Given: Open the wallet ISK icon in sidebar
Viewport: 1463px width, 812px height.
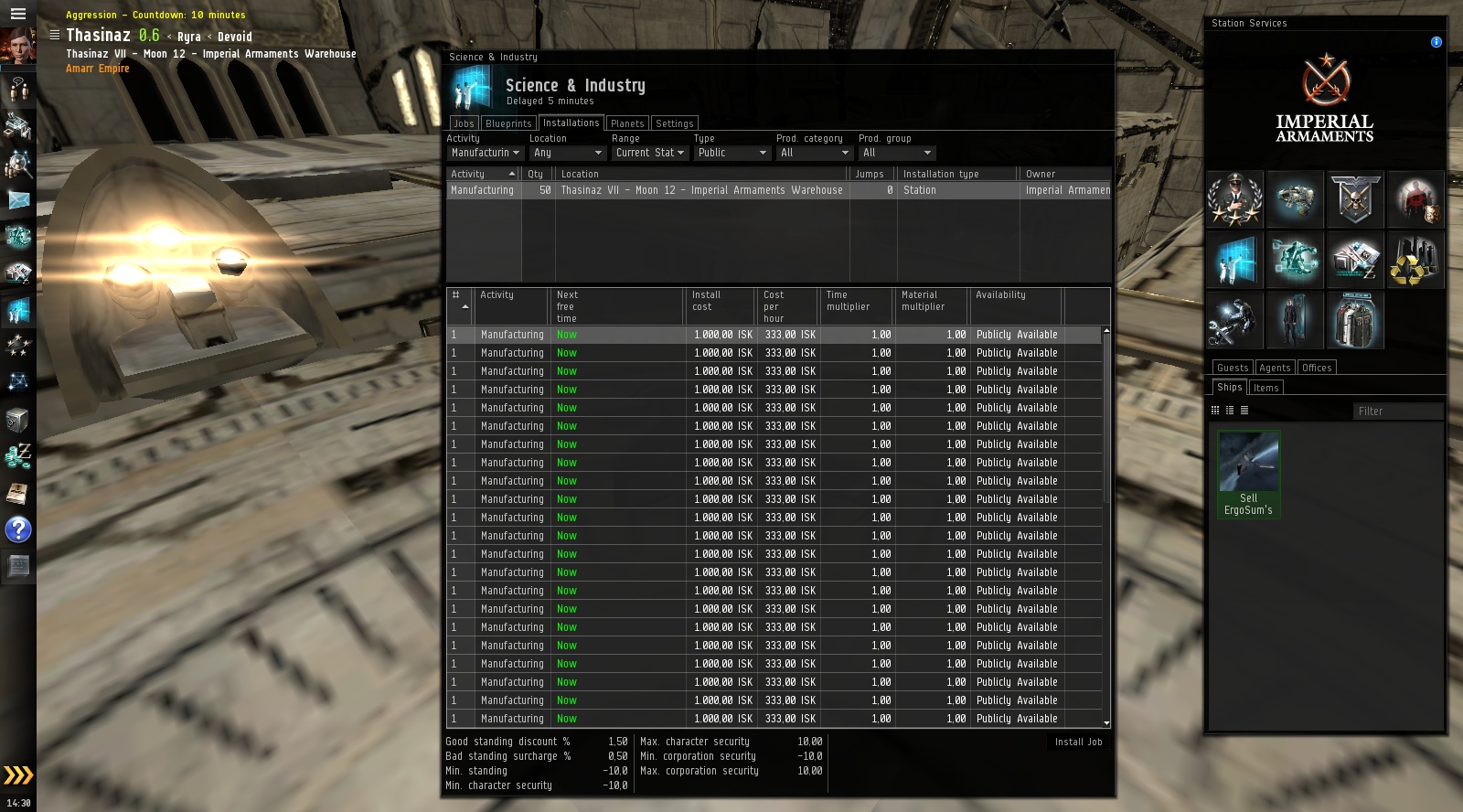Looking at the screenshot, I should [x=18, y=455].
